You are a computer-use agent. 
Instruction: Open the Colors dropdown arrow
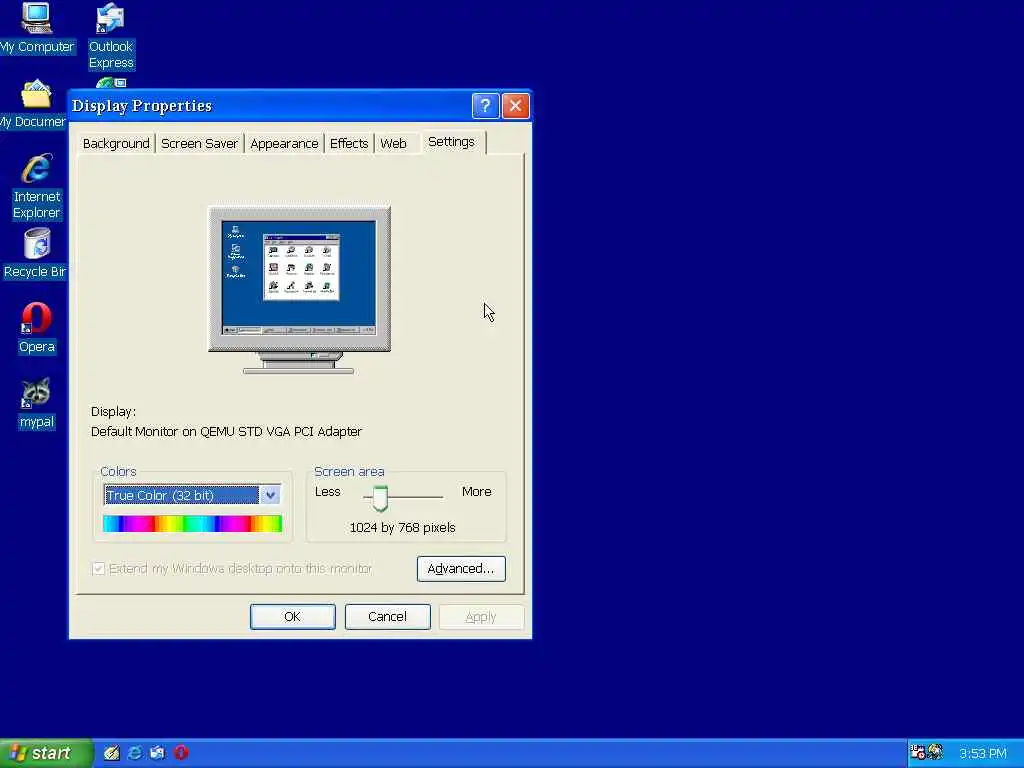(270, 495)
